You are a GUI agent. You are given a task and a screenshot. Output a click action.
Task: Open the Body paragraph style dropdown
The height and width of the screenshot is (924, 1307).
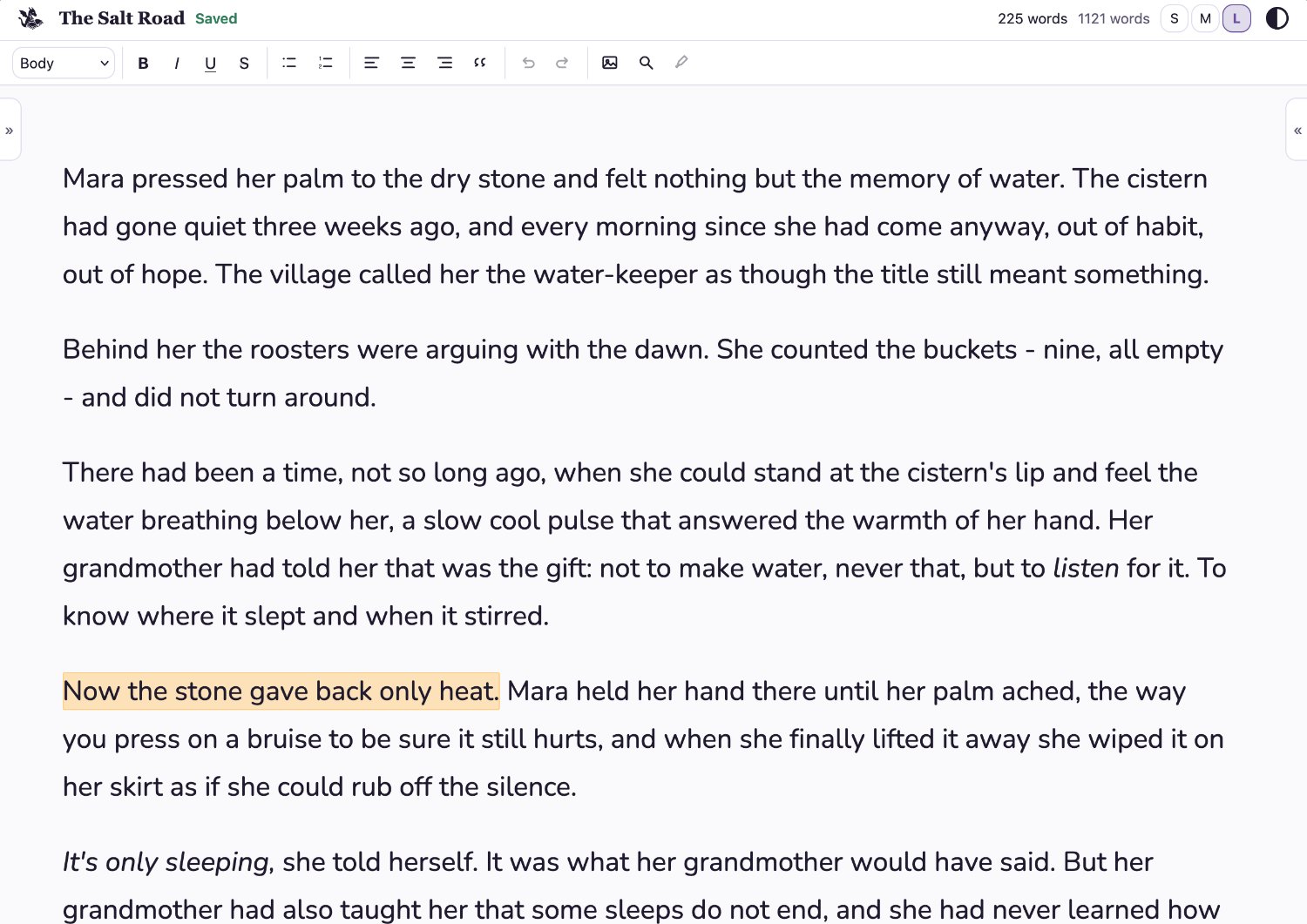click(64, 63)
